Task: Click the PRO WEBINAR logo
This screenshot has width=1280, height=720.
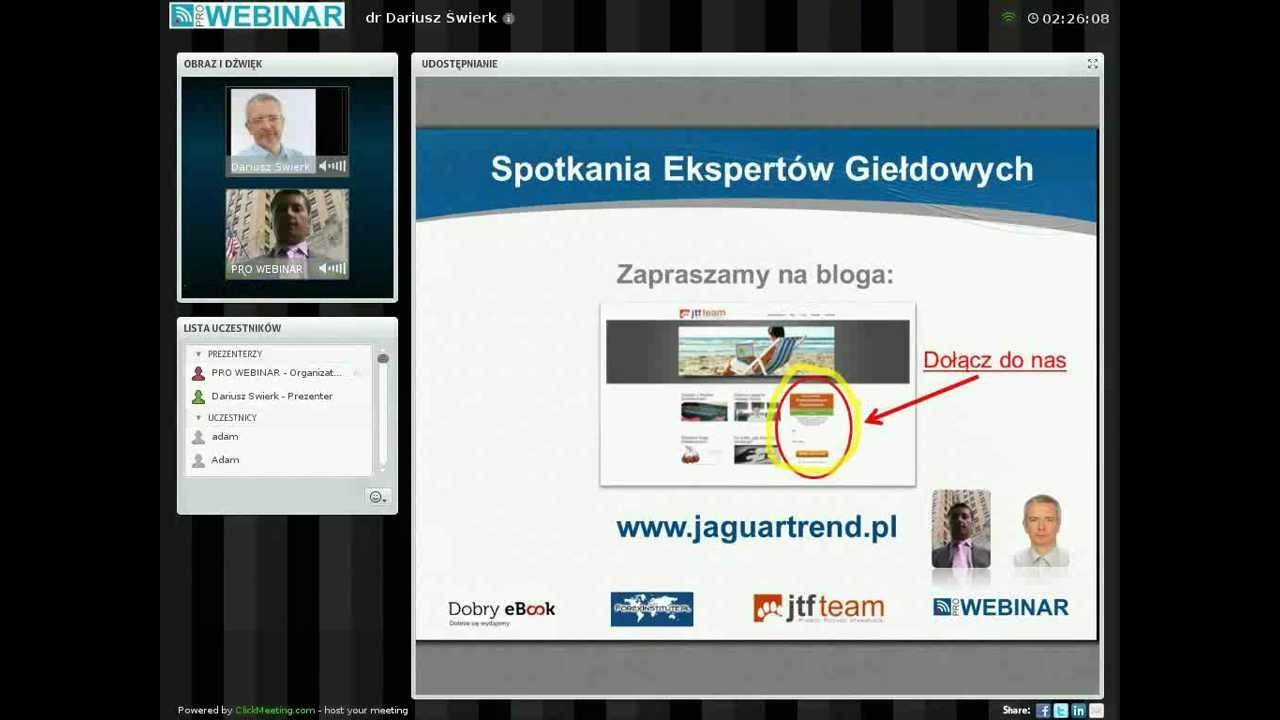Action: (x=257, y=15)
